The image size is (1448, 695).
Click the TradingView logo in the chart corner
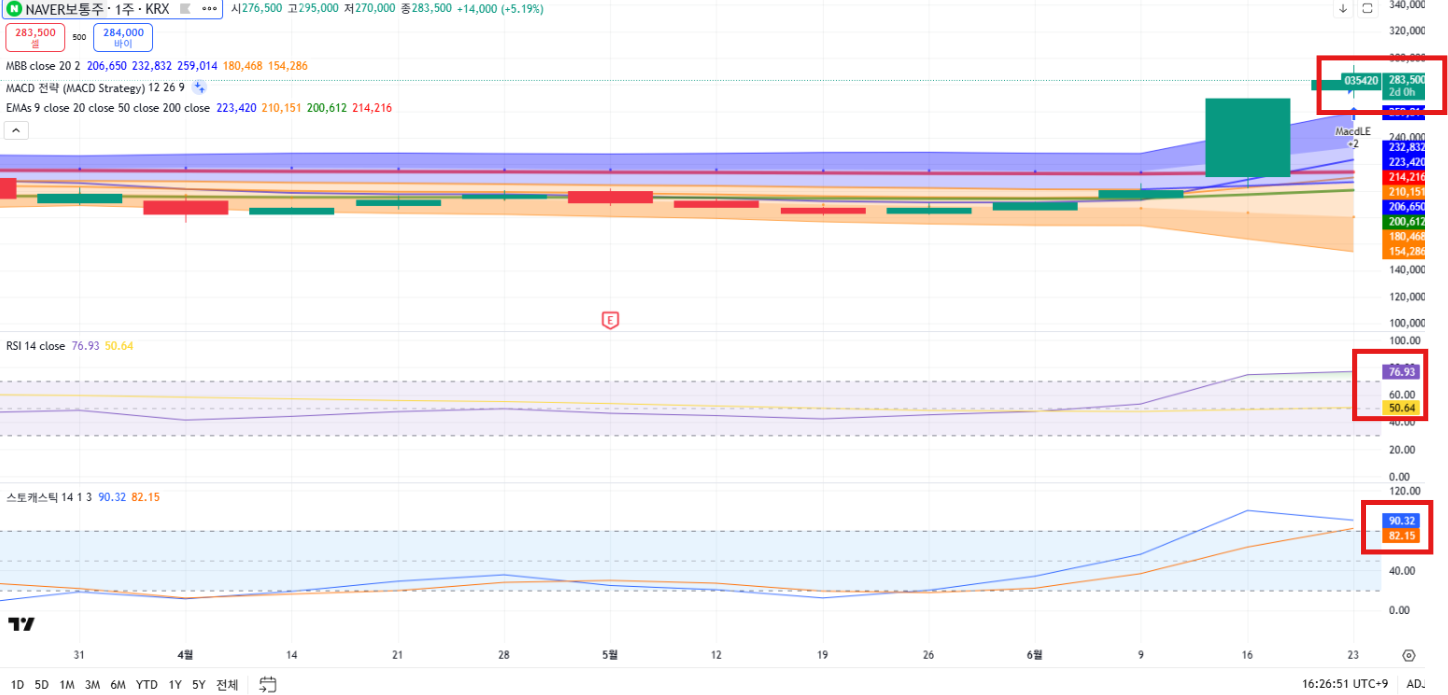click(21, 624)
